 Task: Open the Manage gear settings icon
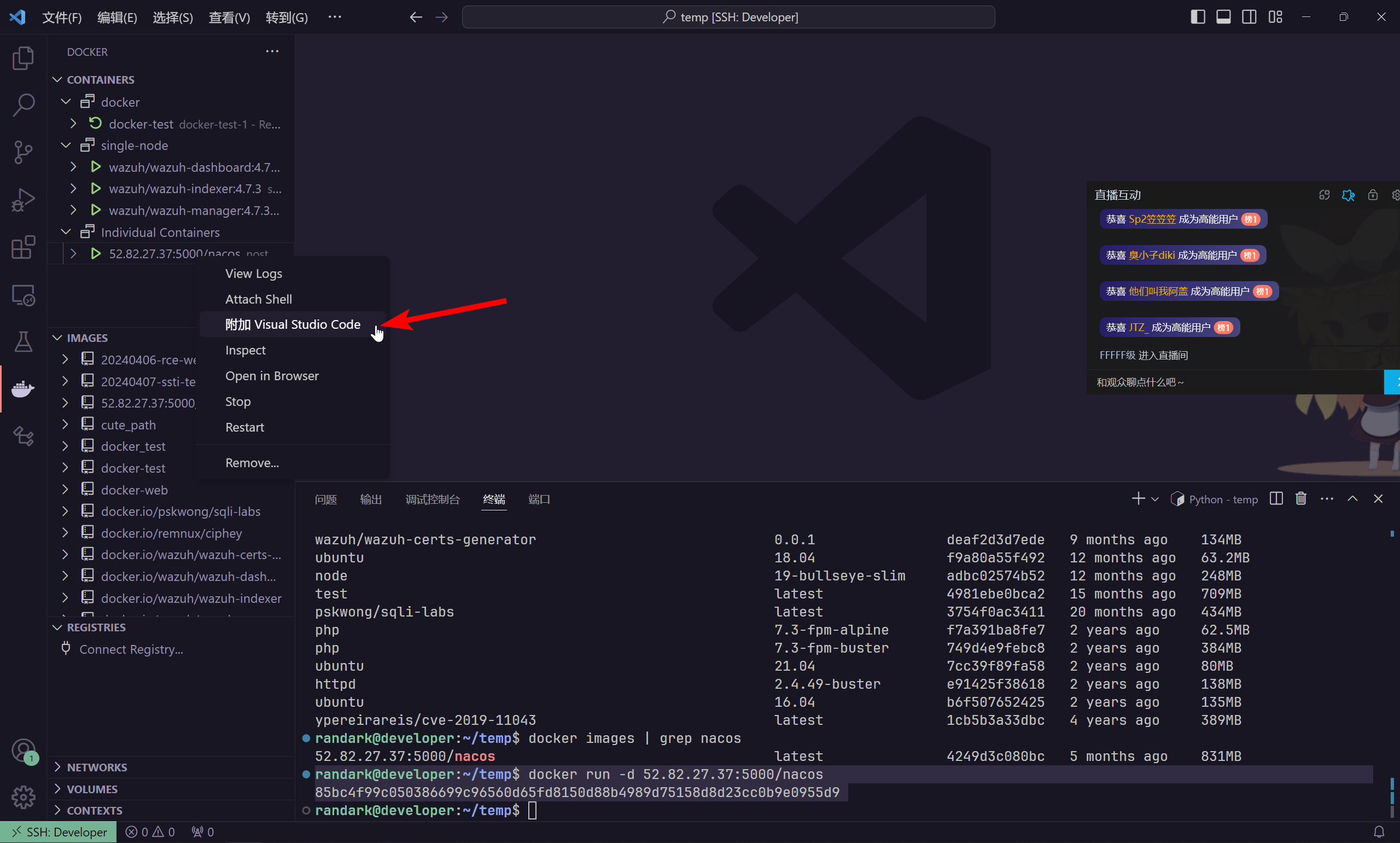tap(23, 798)
